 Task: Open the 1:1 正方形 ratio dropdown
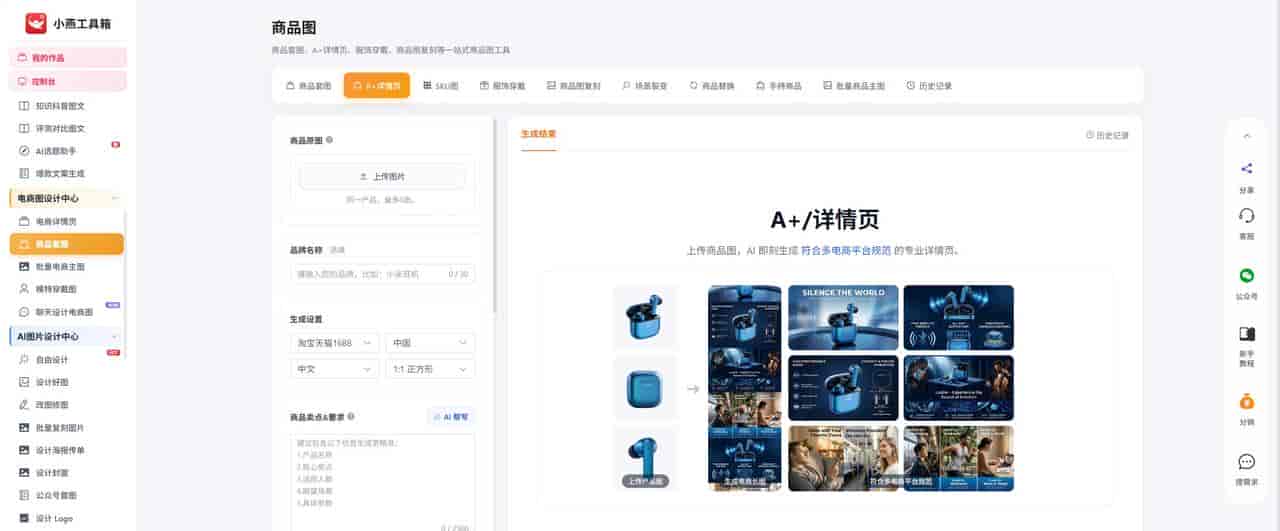pos(430,369)
